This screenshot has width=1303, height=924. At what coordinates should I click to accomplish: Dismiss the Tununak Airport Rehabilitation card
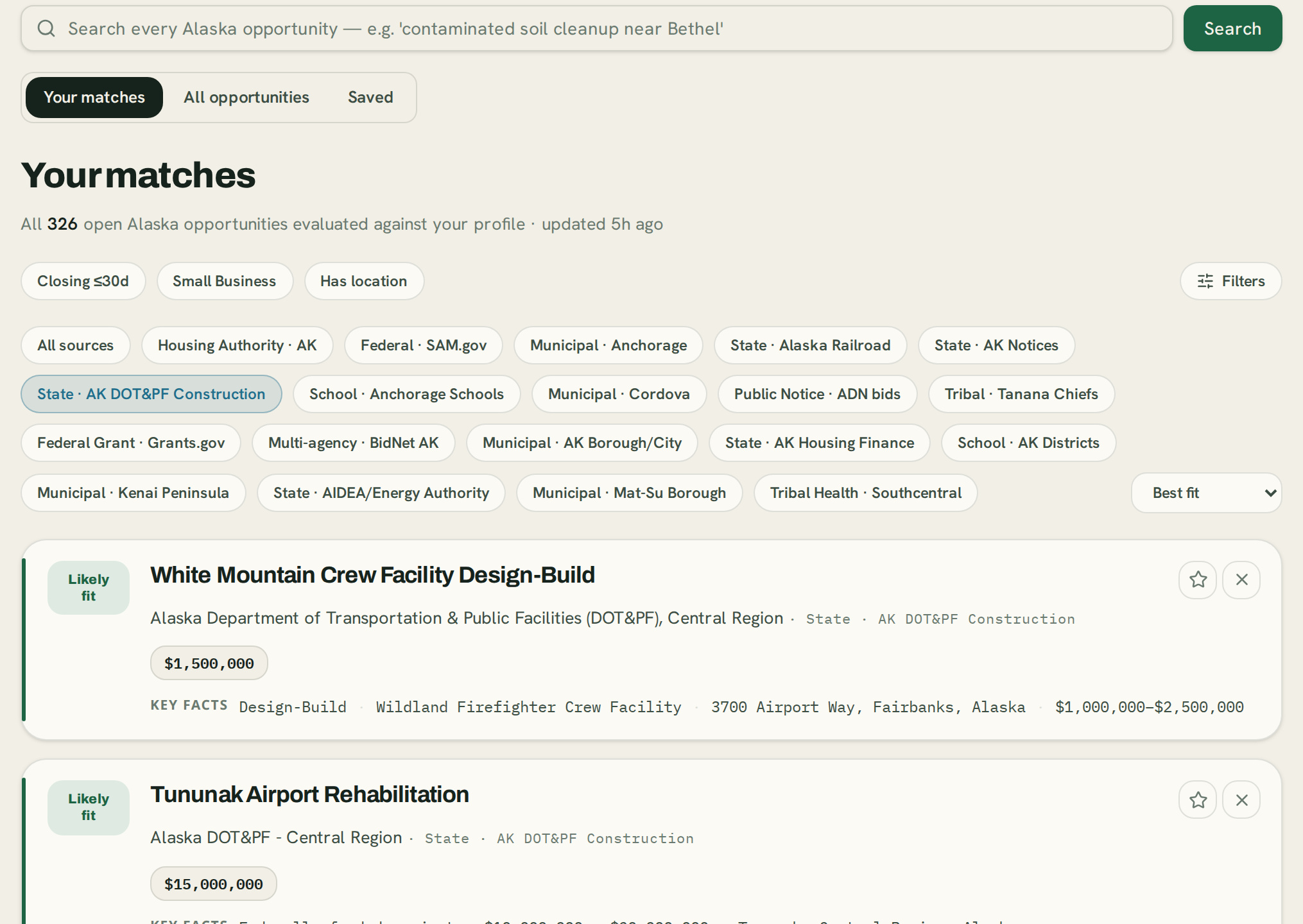click(x=1241, y=800)
